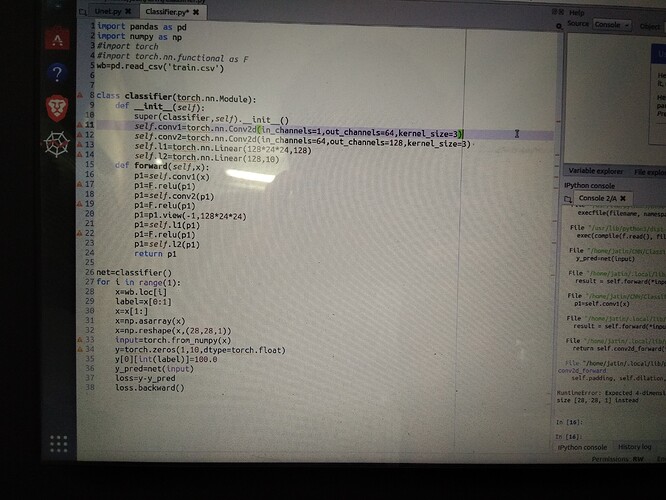Close the Classifier.py editor tab
The height and width of the screenshot is (500, 666).
pos(197,10)
